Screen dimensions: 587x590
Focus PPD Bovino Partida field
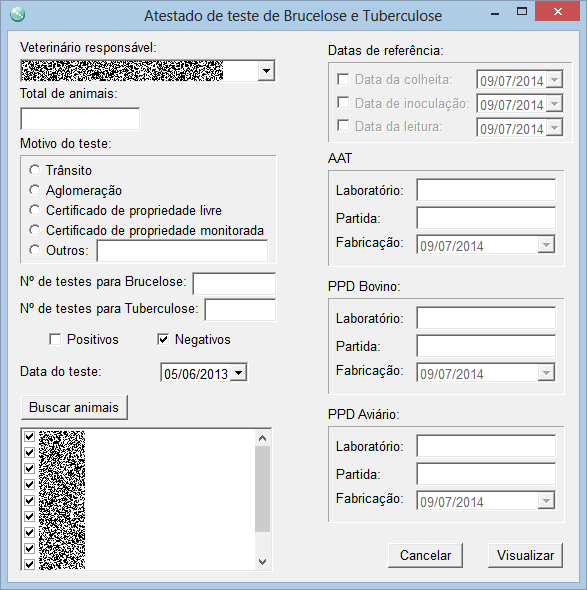pyautogui.click(x=486, y=345)
